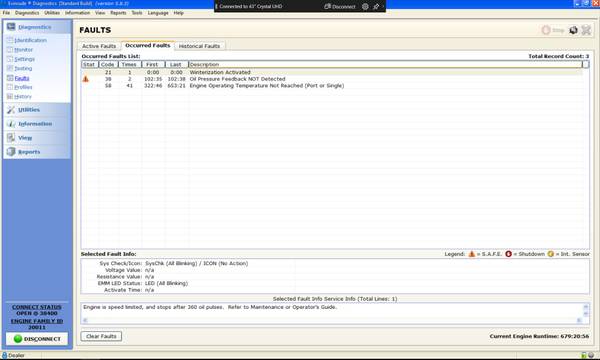Open the Utilities menu in menu bar
The image size is (600, 360).
click(52, 13)
